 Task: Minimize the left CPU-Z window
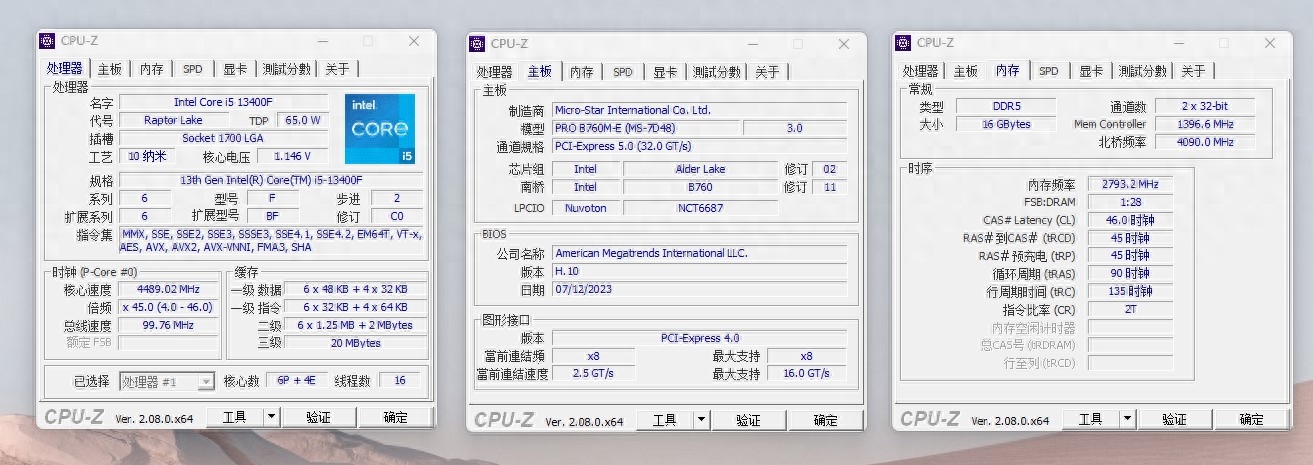(x=323, y=41)
